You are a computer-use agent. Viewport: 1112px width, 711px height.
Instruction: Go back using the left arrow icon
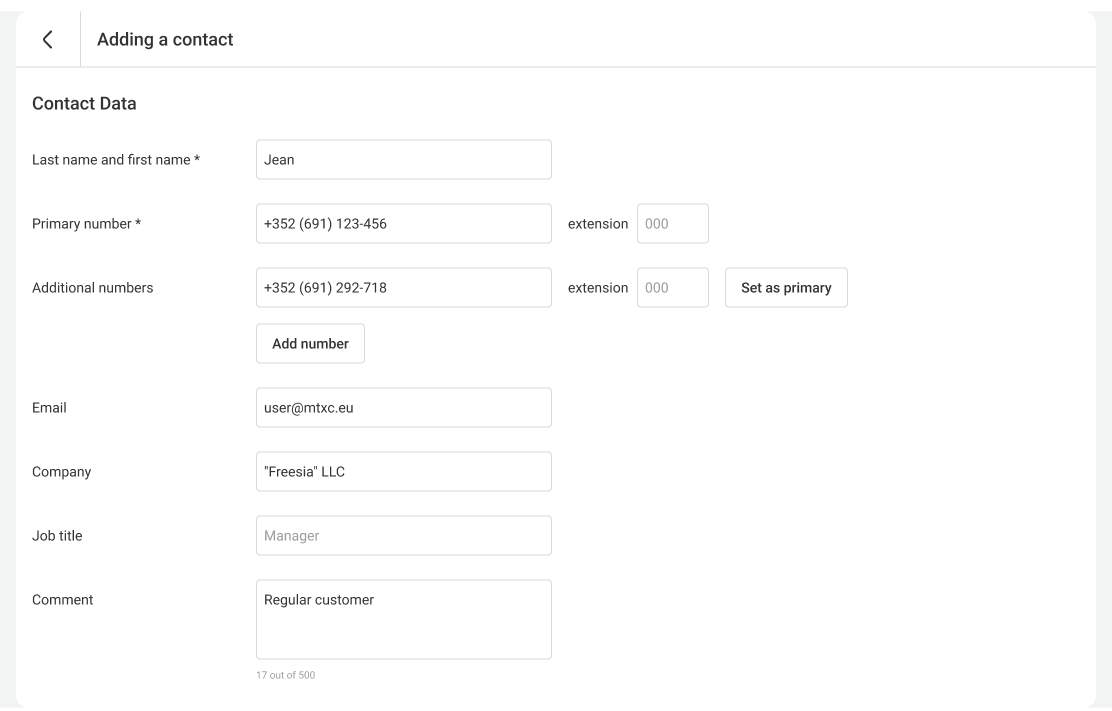point(47,40)
